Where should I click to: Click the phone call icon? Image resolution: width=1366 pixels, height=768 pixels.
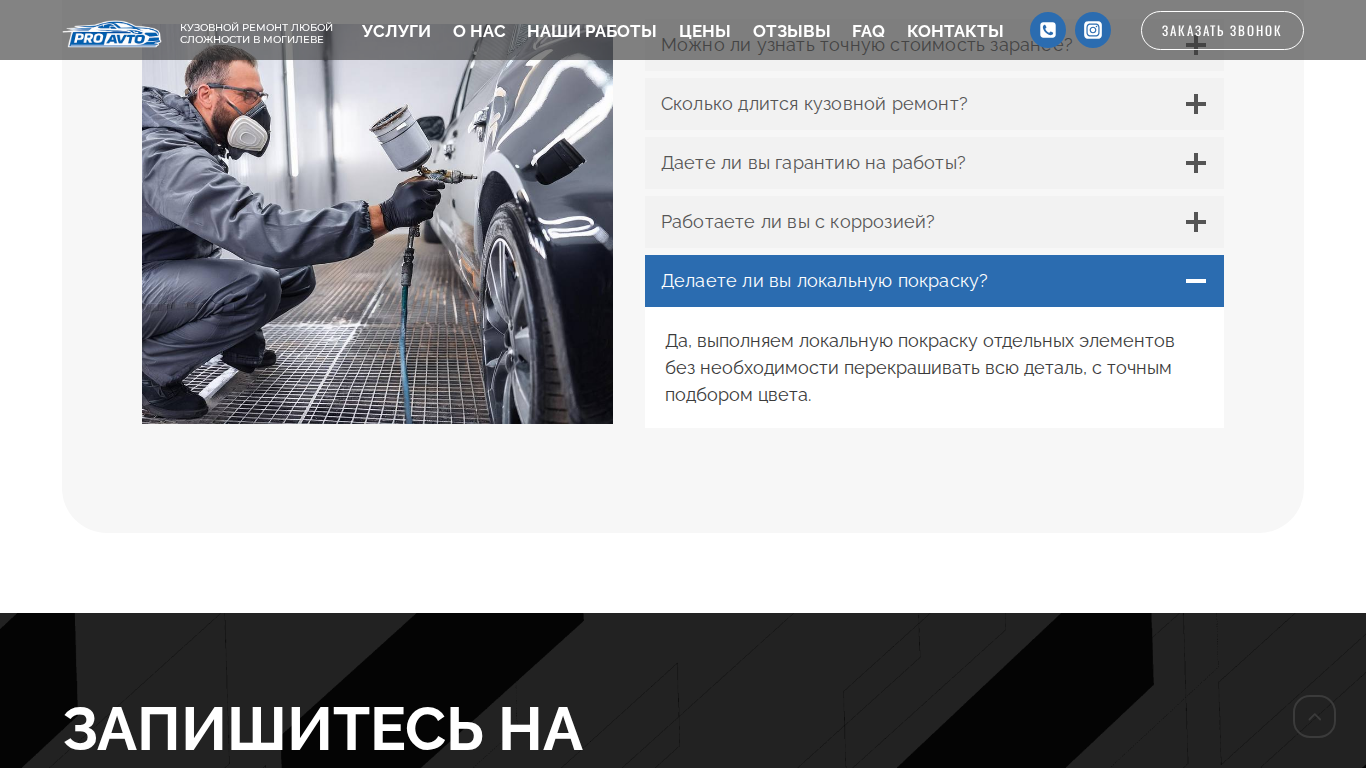tap(1048, 30)
